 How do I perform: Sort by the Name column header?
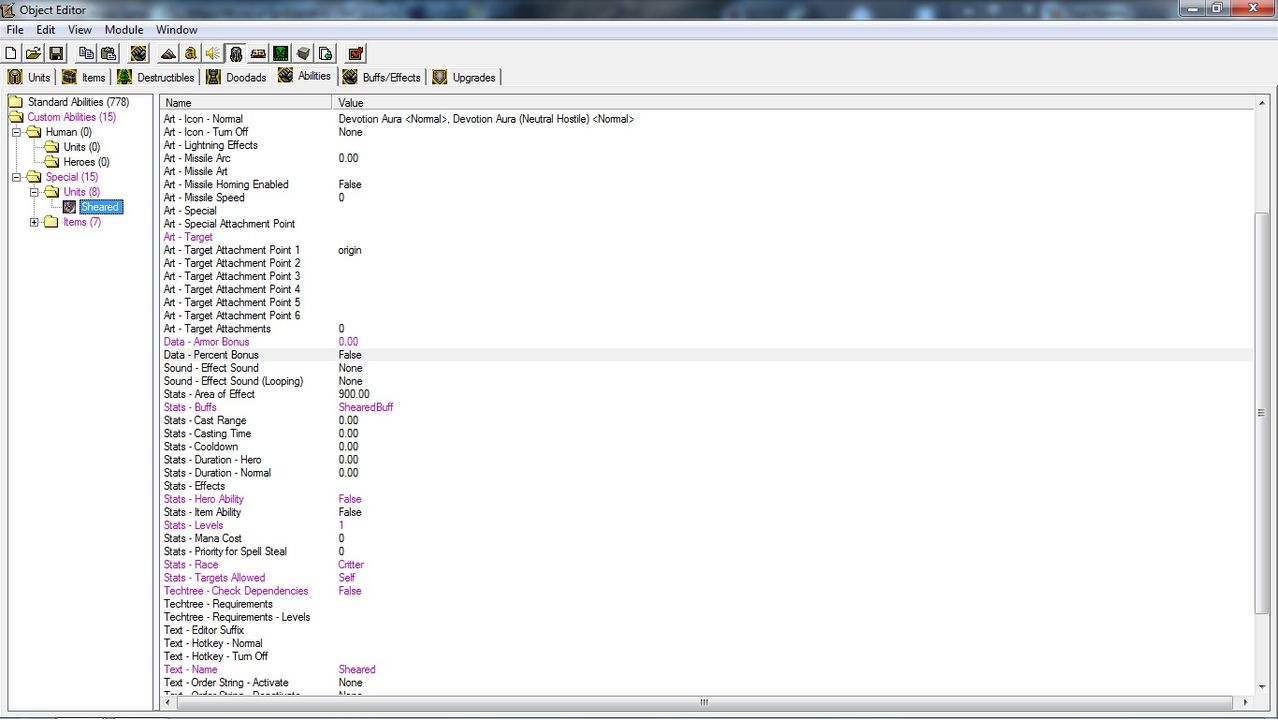246,103
